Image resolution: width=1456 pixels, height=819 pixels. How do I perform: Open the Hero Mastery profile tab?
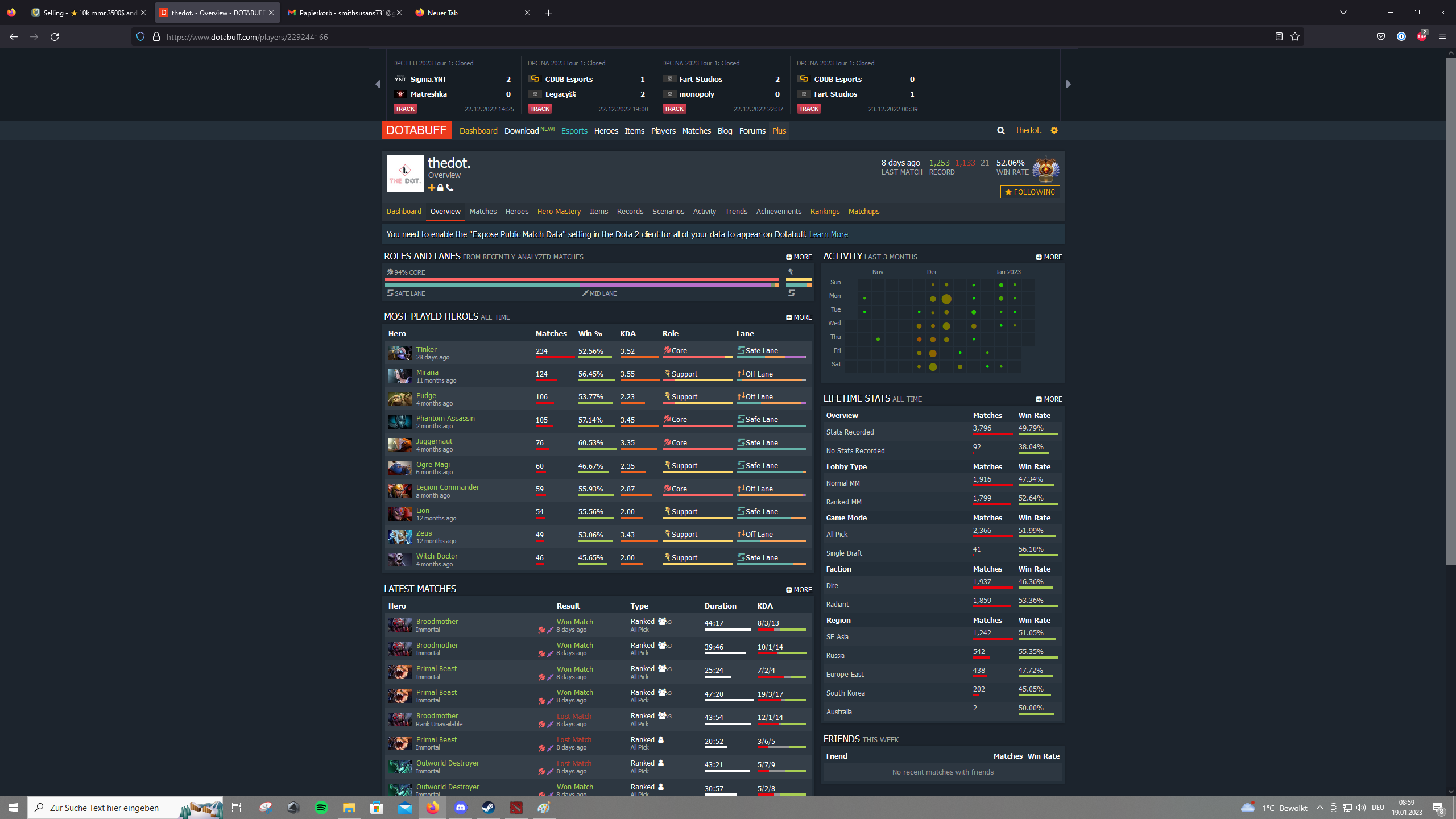559,212
